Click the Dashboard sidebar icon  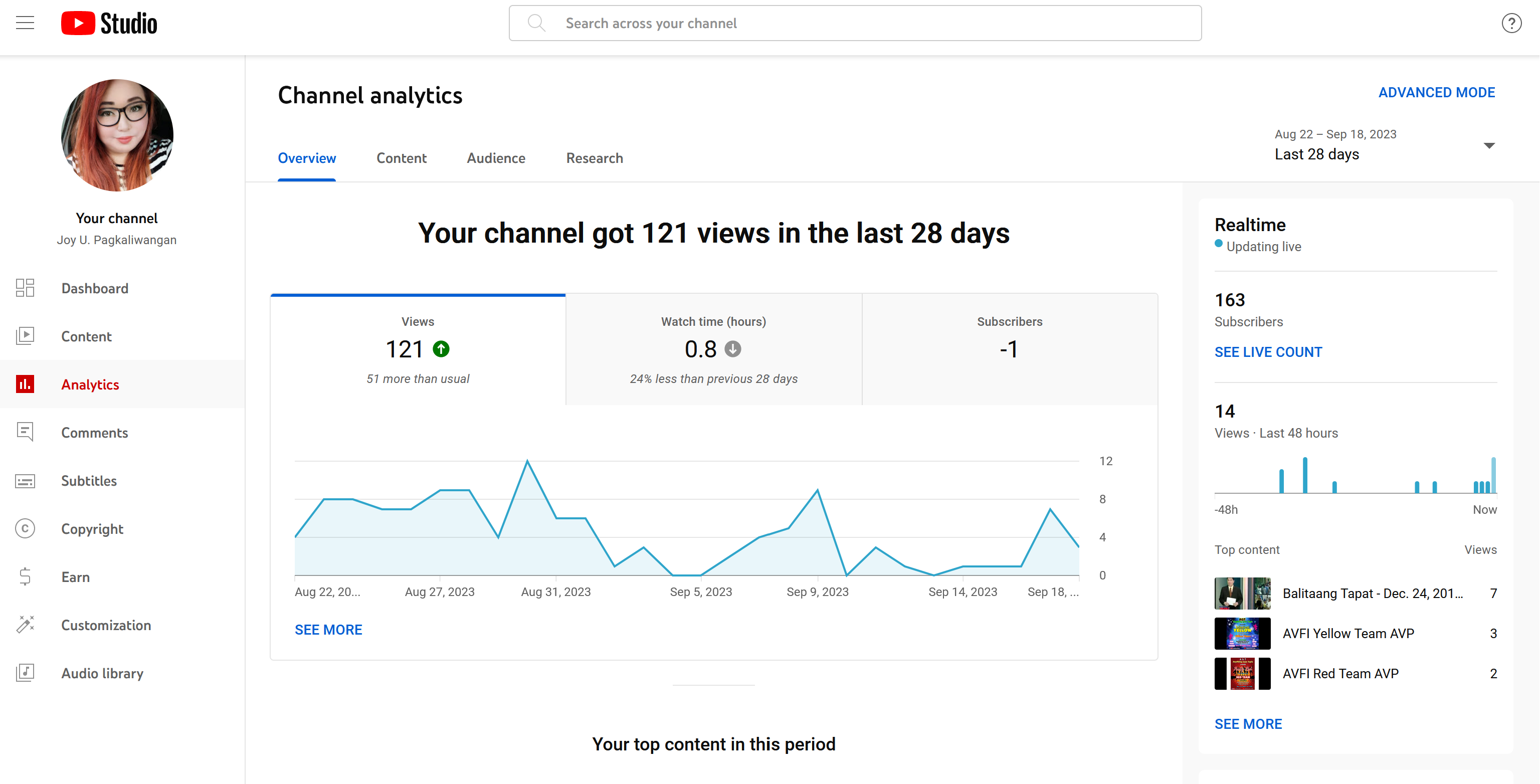(25, 288)
